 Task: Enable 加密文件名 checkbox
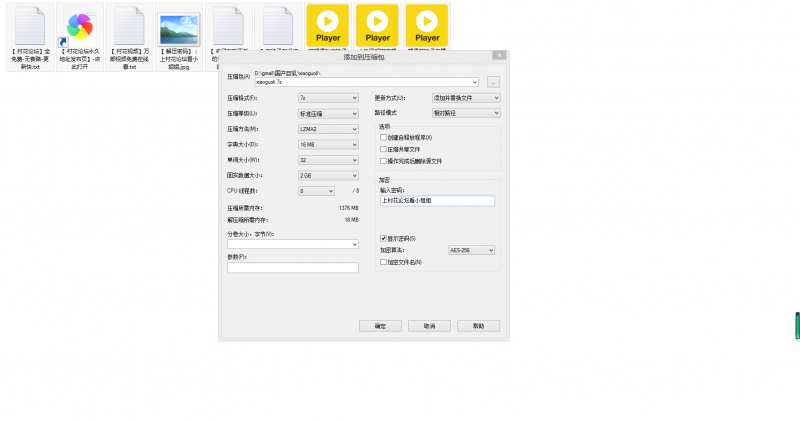(x=383, y=262)
